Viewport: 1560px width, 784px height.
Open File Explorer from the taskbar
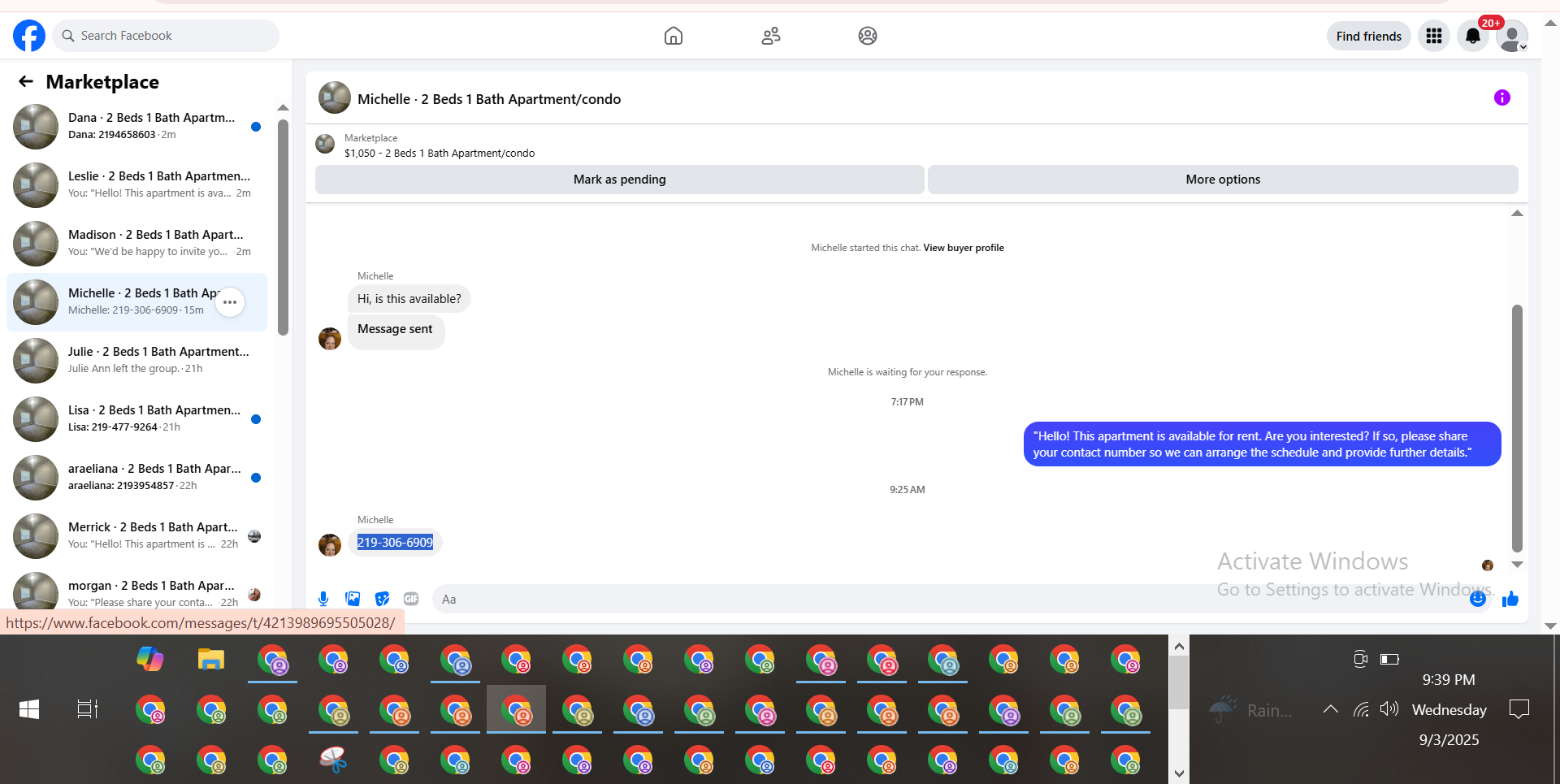coord(211,659)
